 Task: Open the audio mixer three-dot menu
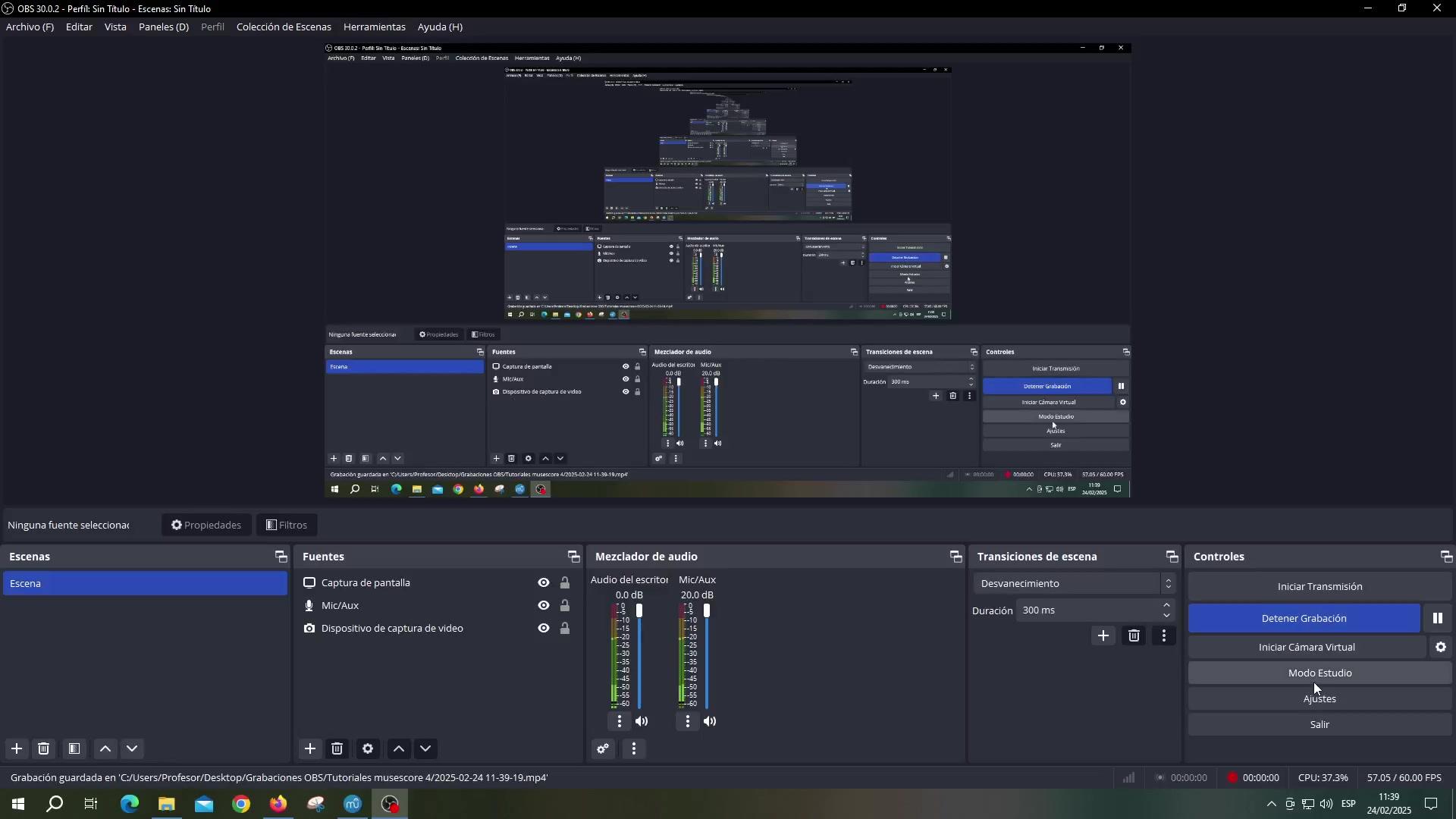[634, 749]
